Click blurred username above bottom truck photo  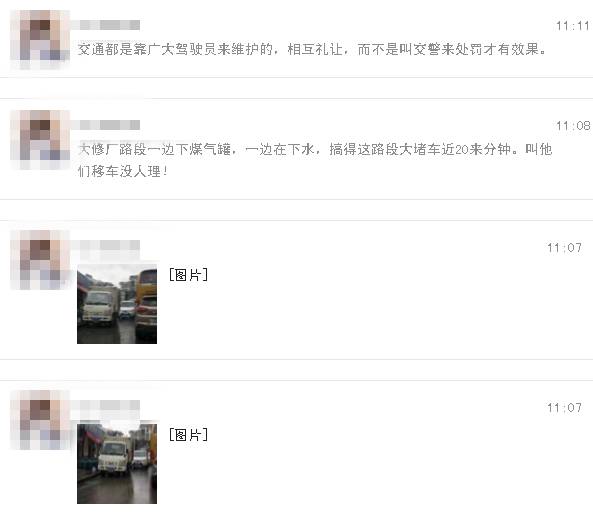point(106,405)
